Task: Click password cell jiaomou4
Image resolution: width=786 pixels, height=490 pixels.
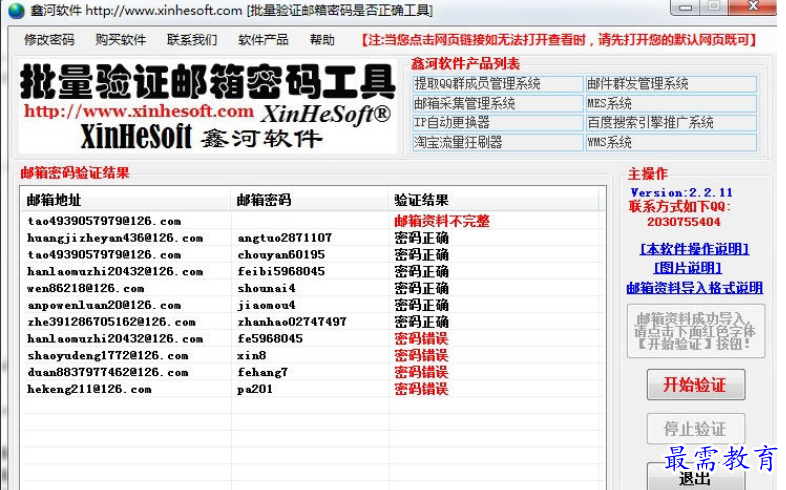Action: [x=266, y=305]
